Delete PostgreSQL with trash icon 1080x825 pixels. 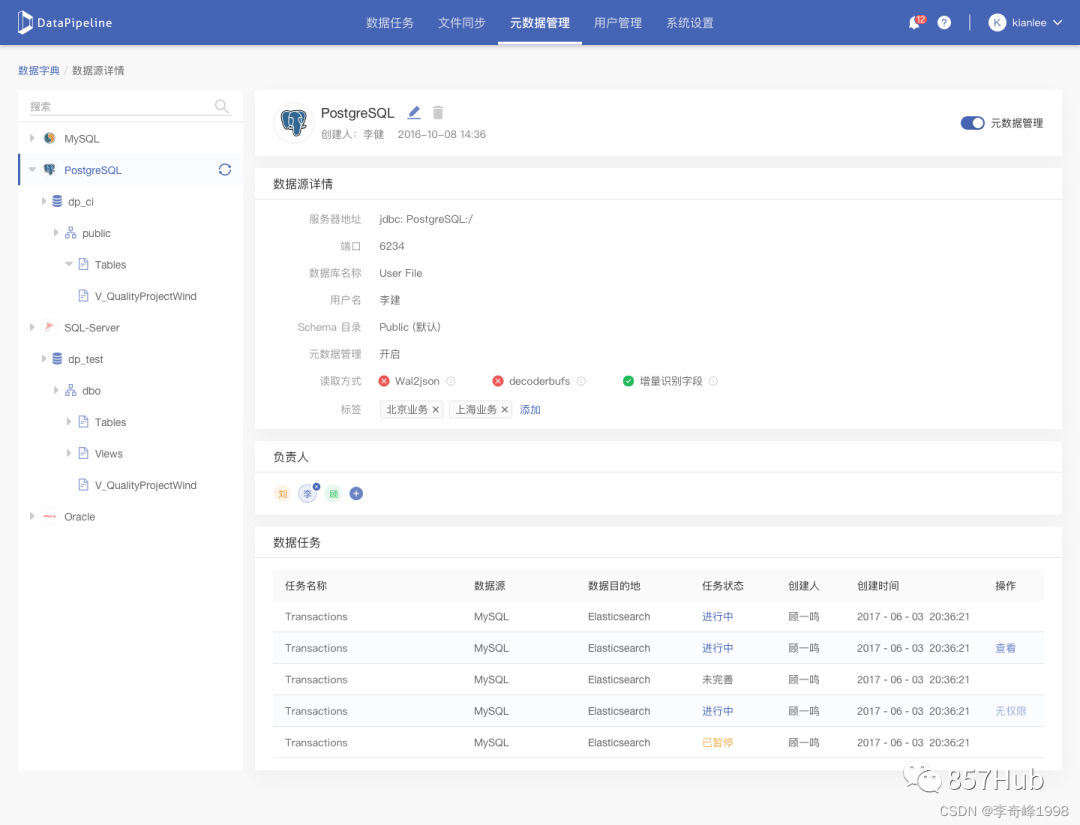click(x=437, y=112)
